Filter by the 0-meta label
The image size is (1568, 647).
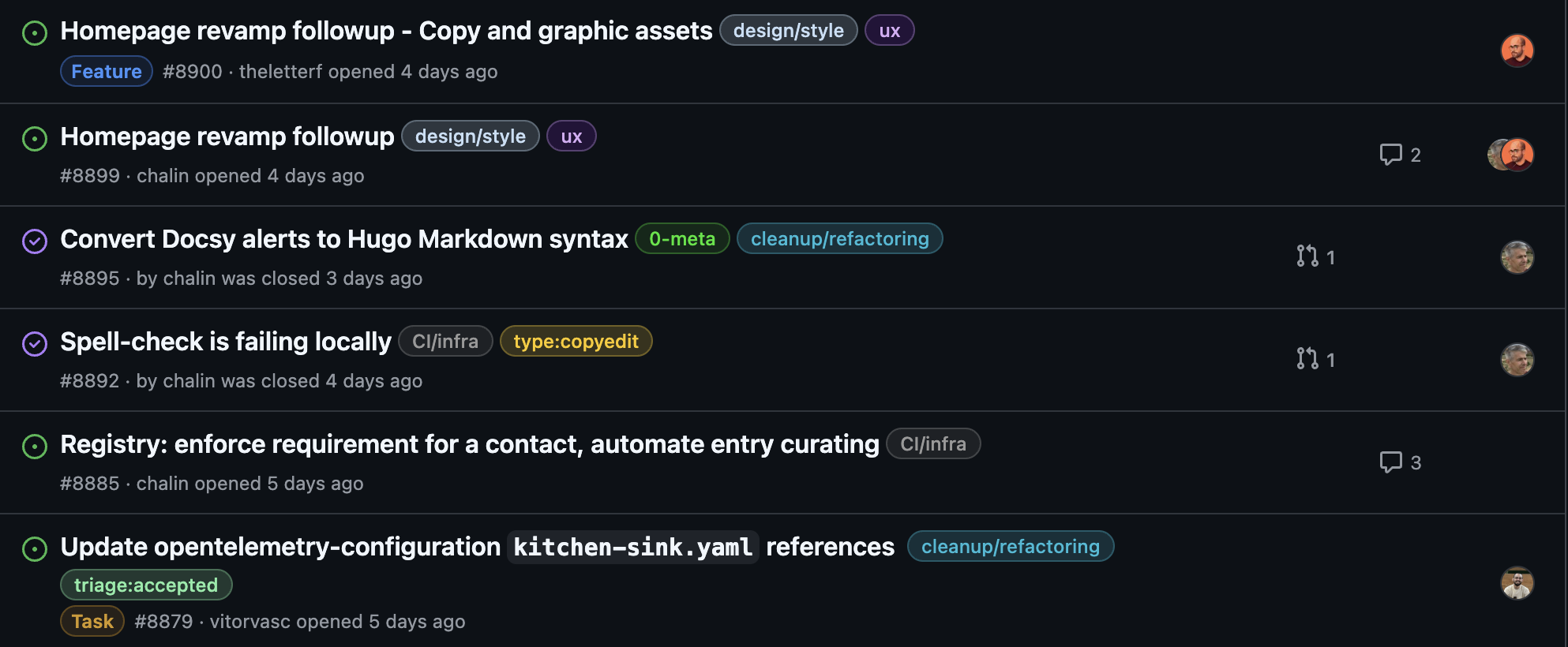(681, 239)
